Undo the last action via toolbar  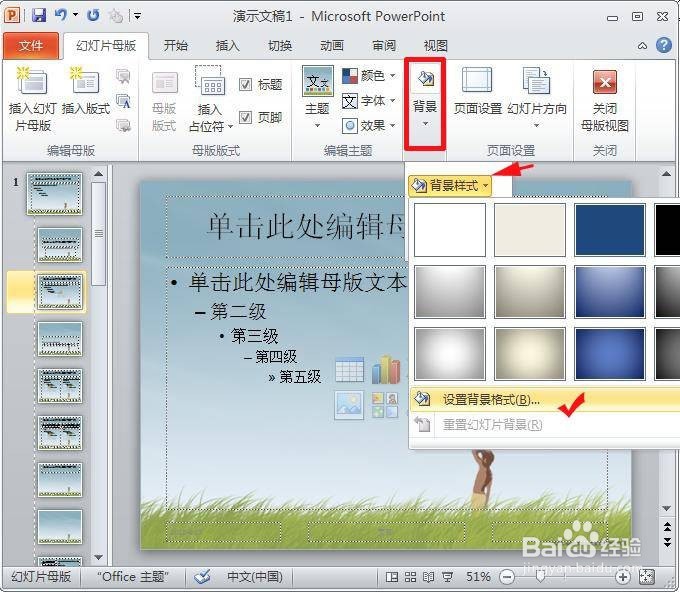[x=61, y=16]
